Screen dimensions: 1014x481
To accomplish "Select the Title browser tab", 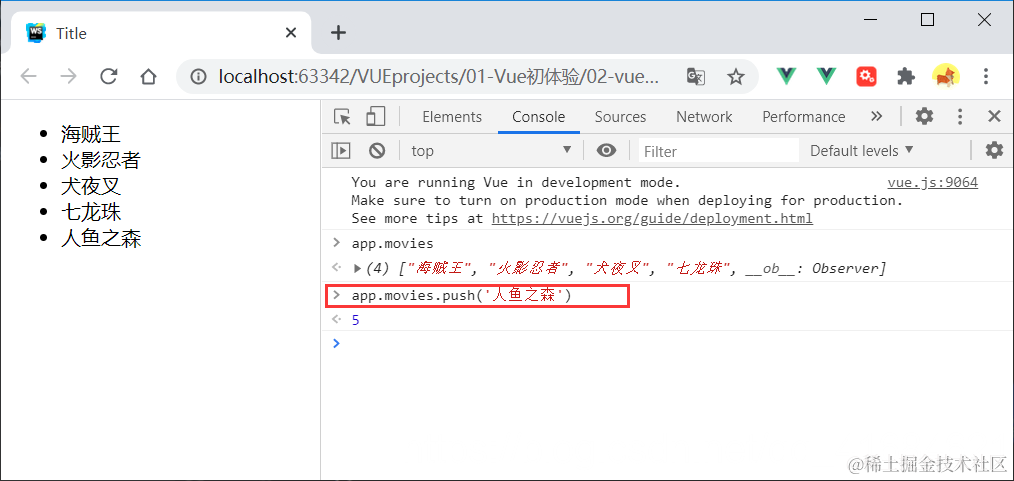I will 162,33.
